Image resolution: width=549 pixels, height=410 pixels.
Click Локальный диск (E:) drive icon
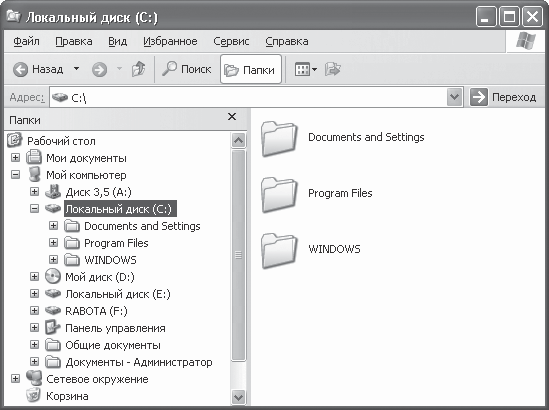(x=53, y=293)
